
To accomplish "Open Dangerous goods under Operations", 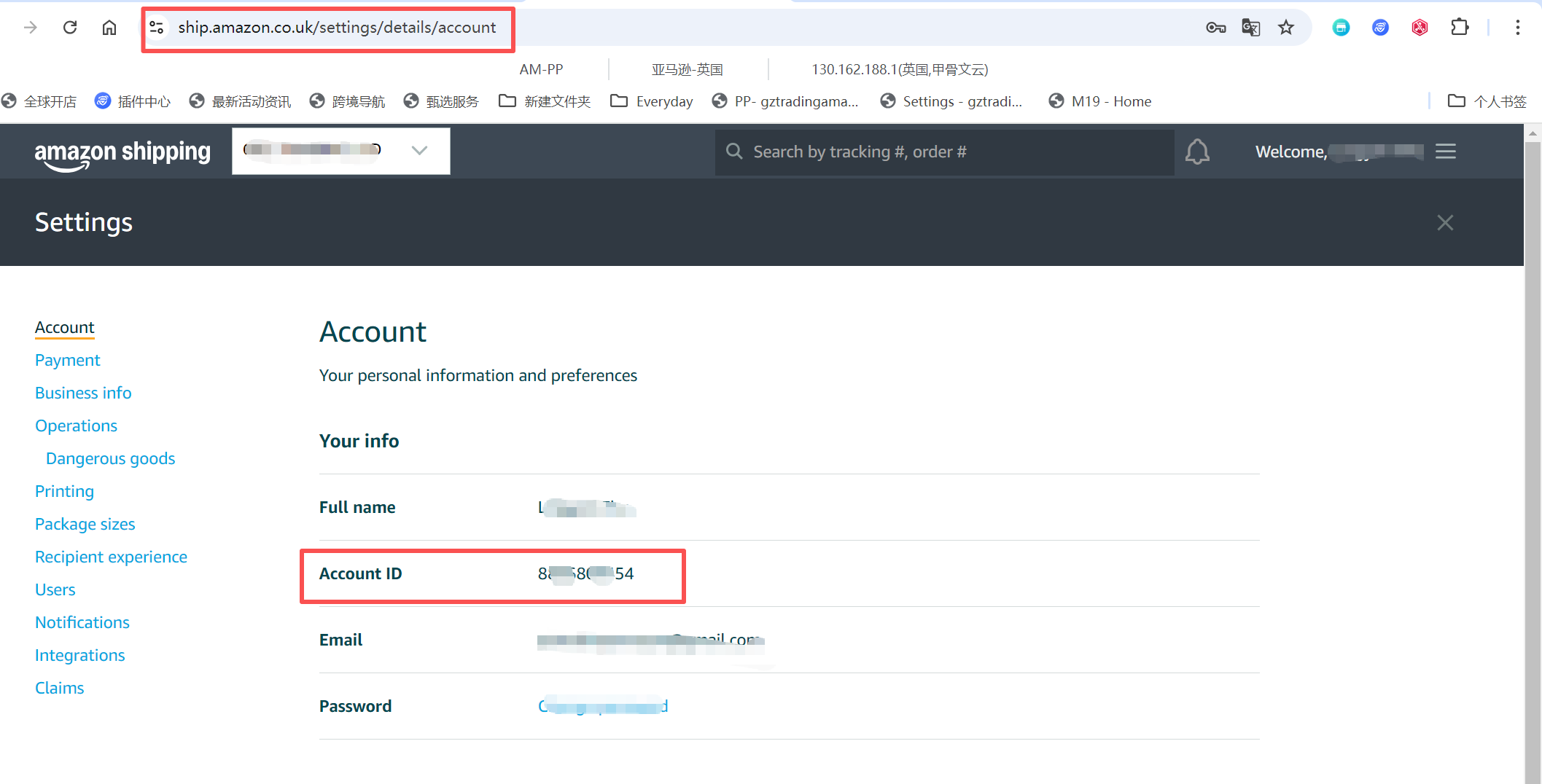I will tap(110, 458).
